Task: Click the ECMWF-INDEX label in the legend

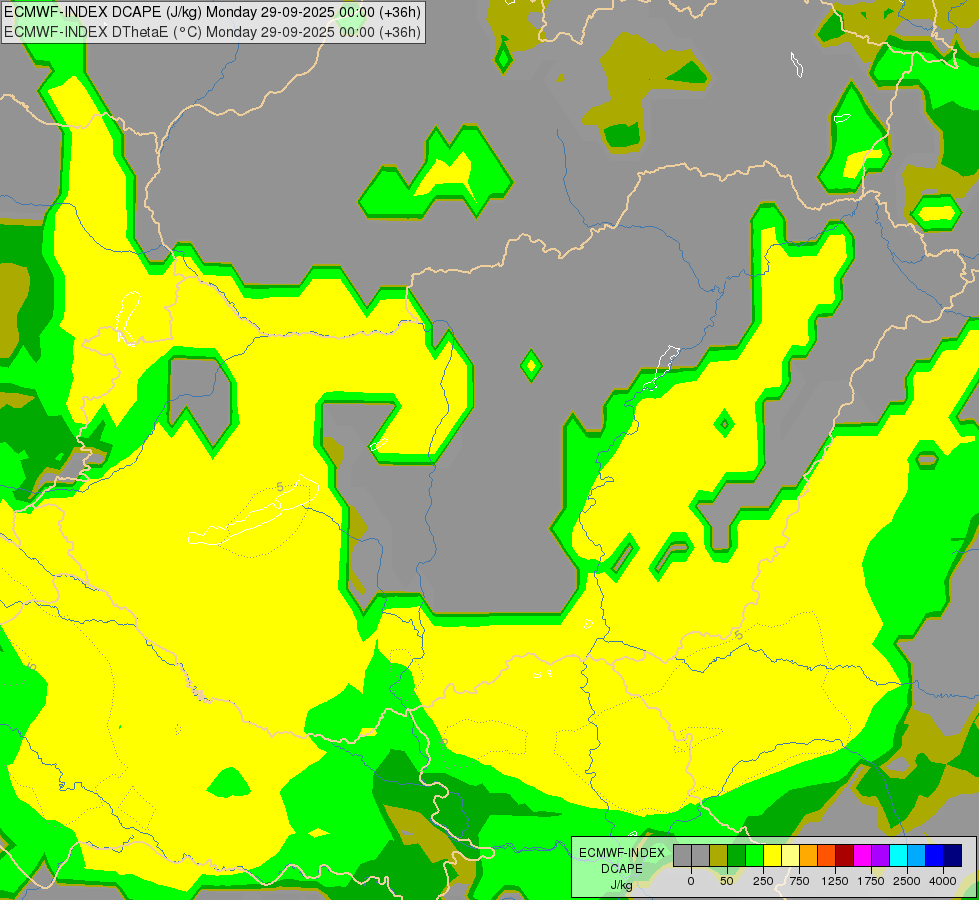Action: coord(621,853)
